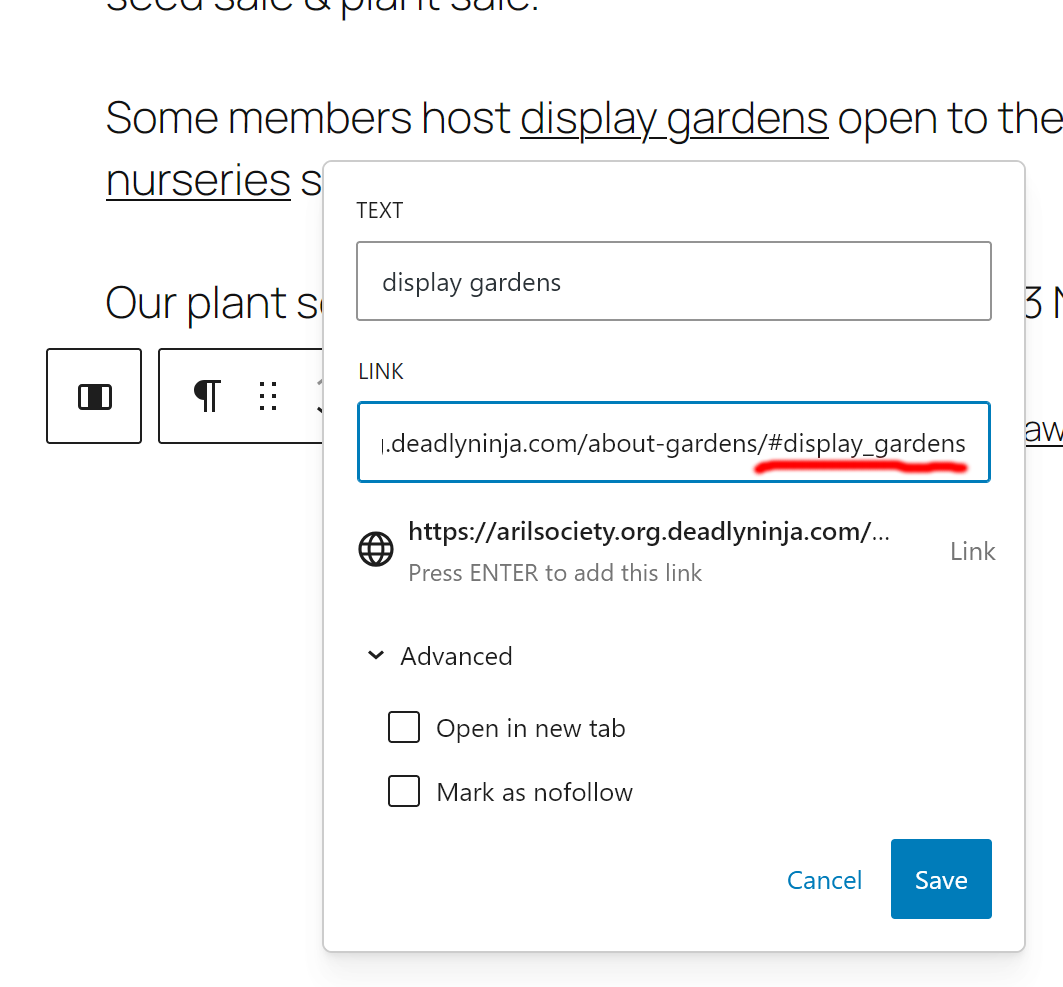Click the "Press ENTER to add this link" hint
Image resolution: width=1063 pixels, height=987 pixels.
(x=555, y=573)
